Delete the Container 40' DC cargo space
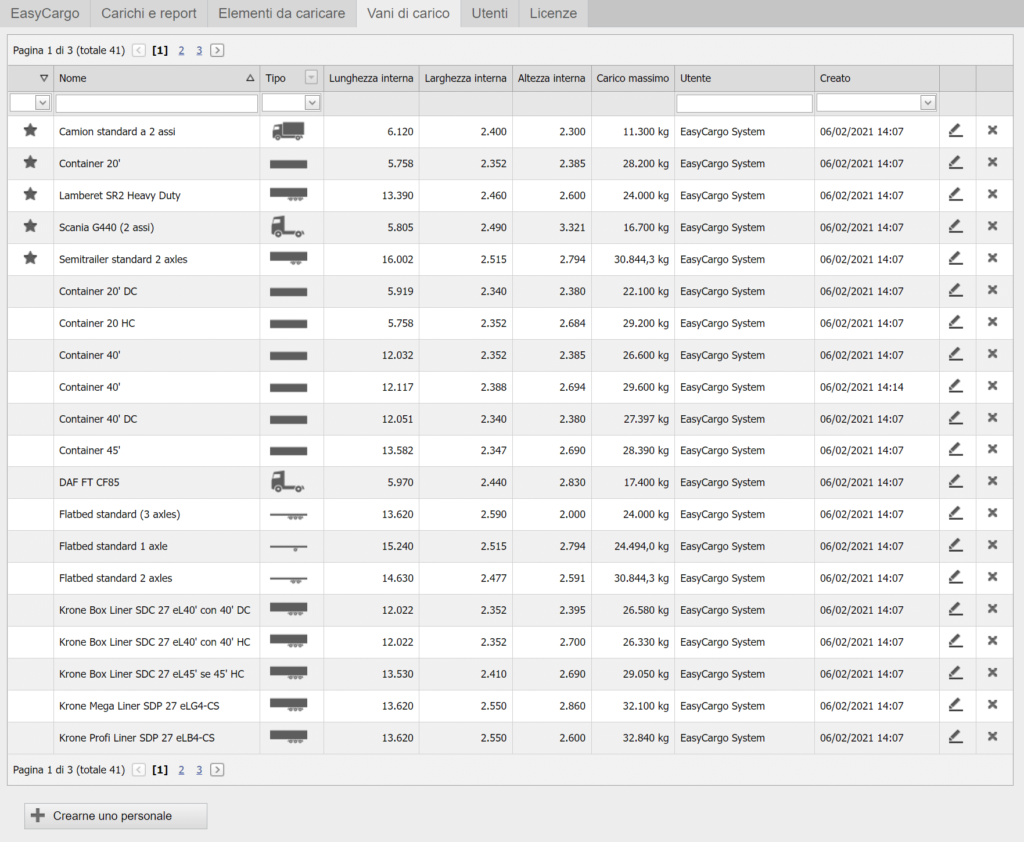The image size is (1024, 842). 992,417
